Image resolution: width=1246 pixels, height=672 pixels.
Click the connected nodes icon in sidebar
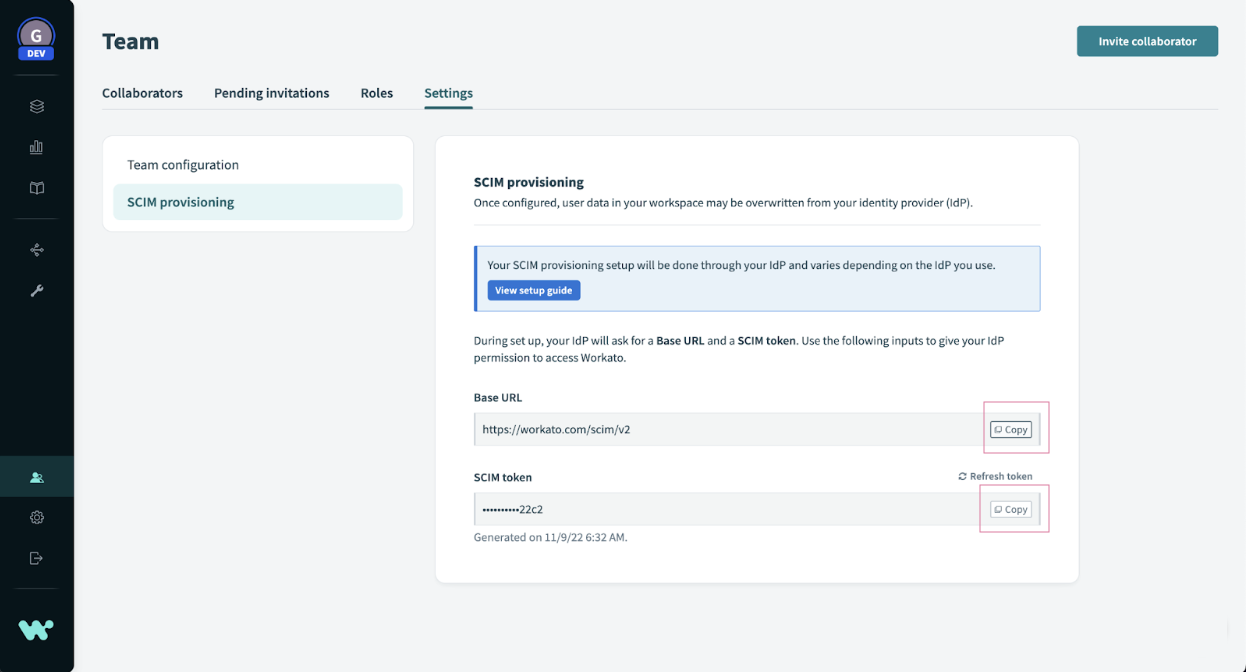tap(37, 250)
